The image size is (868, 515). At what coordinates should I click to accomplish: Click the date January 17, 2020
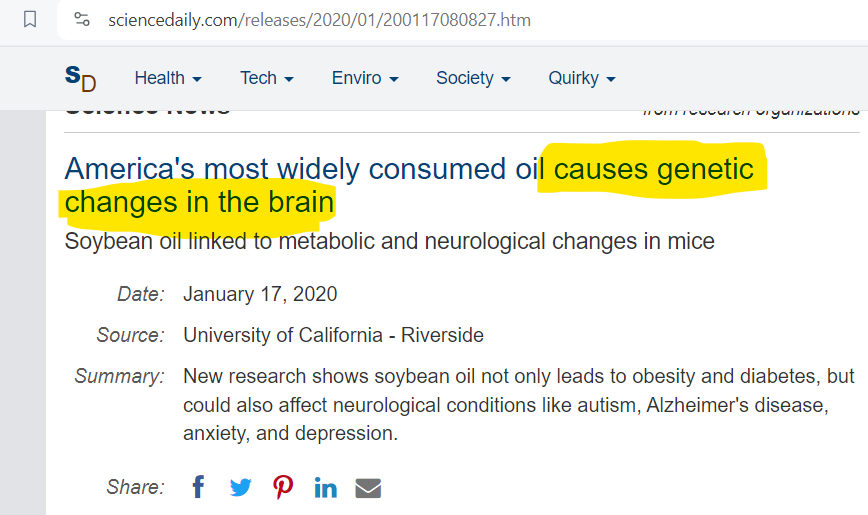pyautogui.click(x=260, y=294)
